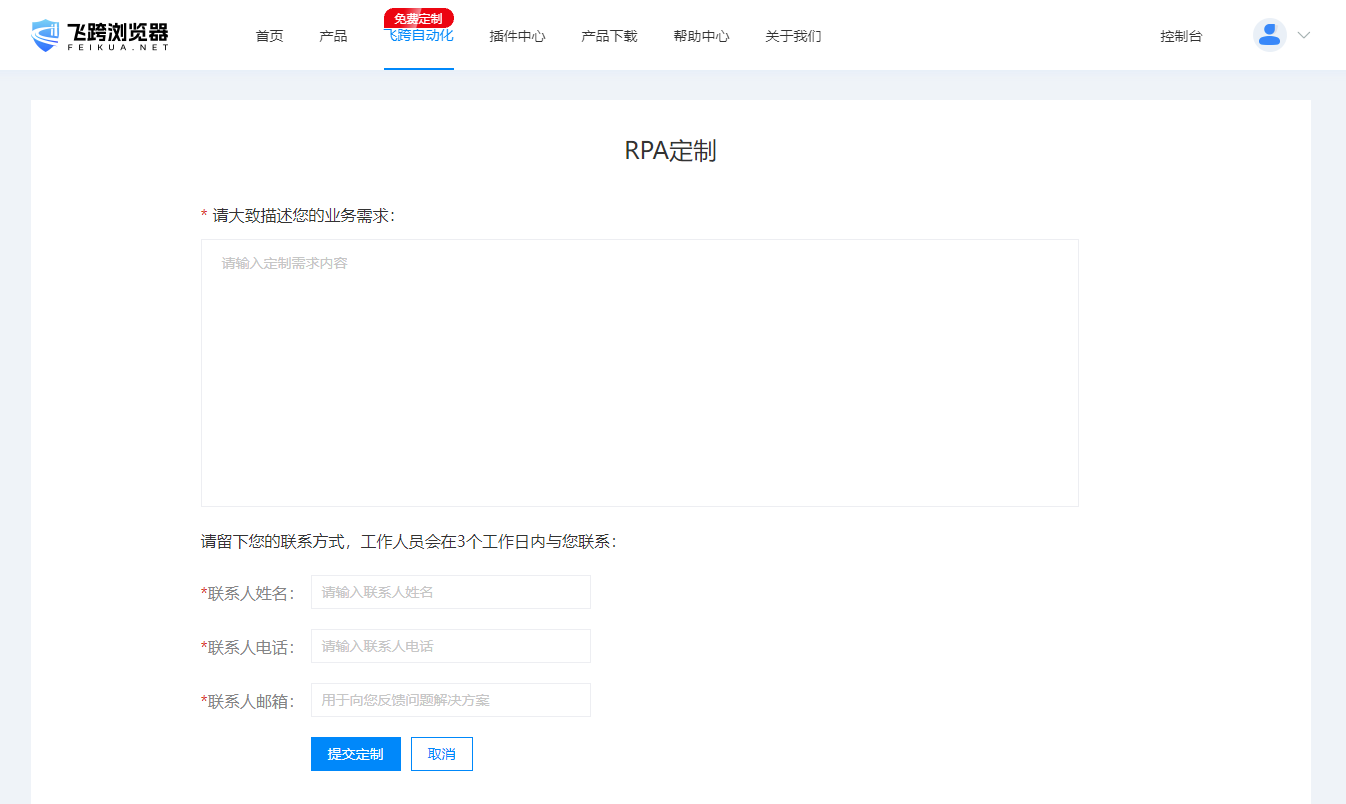Open the 控制台 console link

tap(1181, 36)
